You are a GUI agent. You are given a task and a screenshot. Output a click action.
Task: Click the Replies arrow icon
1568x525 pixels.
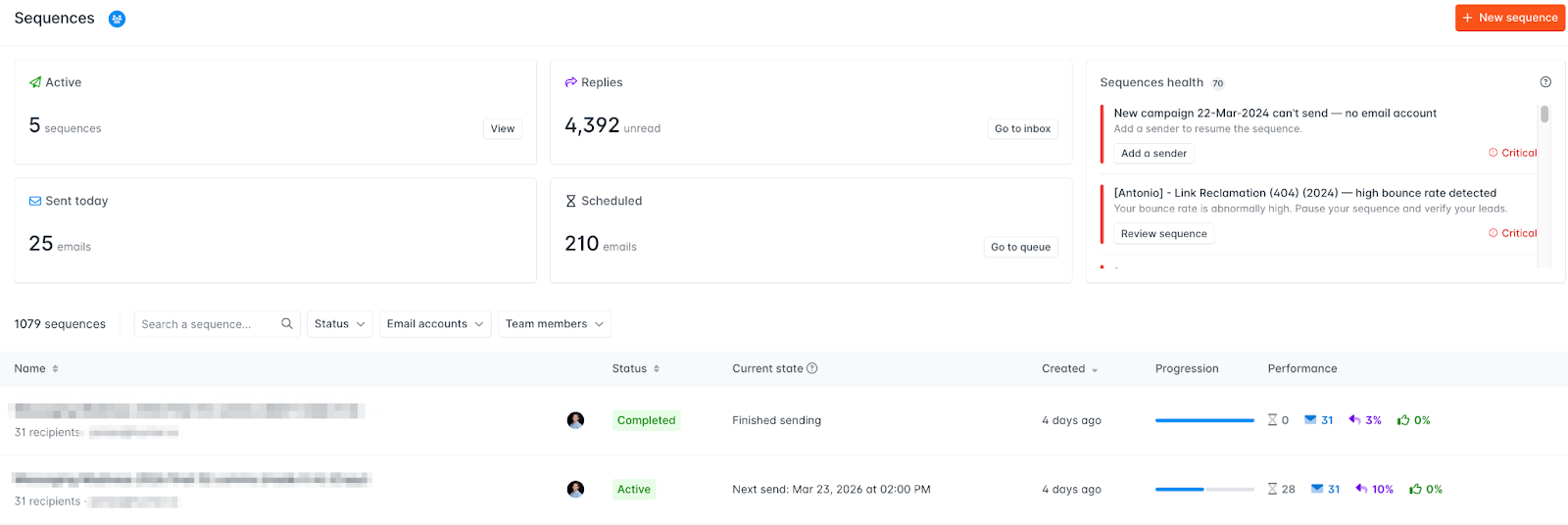pyautogui.click(x=570, y=82)
